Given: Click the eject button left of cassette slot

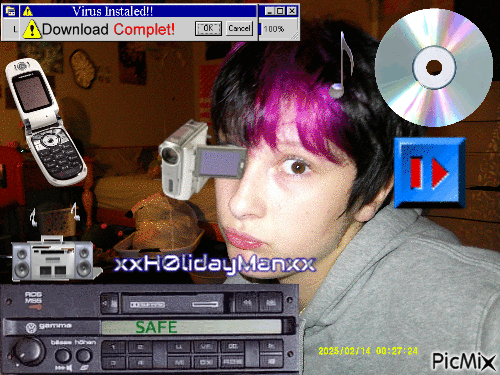Looking at the screenshot, I should (109, 303).
